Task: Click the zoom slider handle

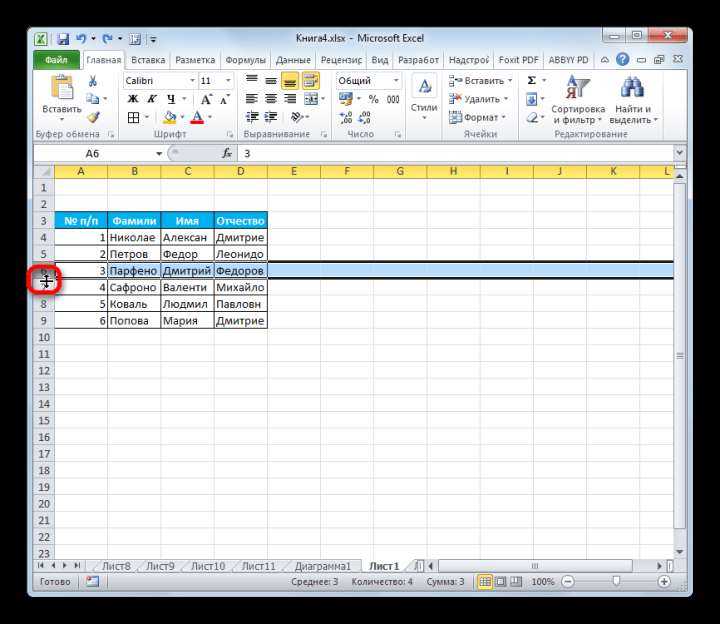Action: point(616,582)
